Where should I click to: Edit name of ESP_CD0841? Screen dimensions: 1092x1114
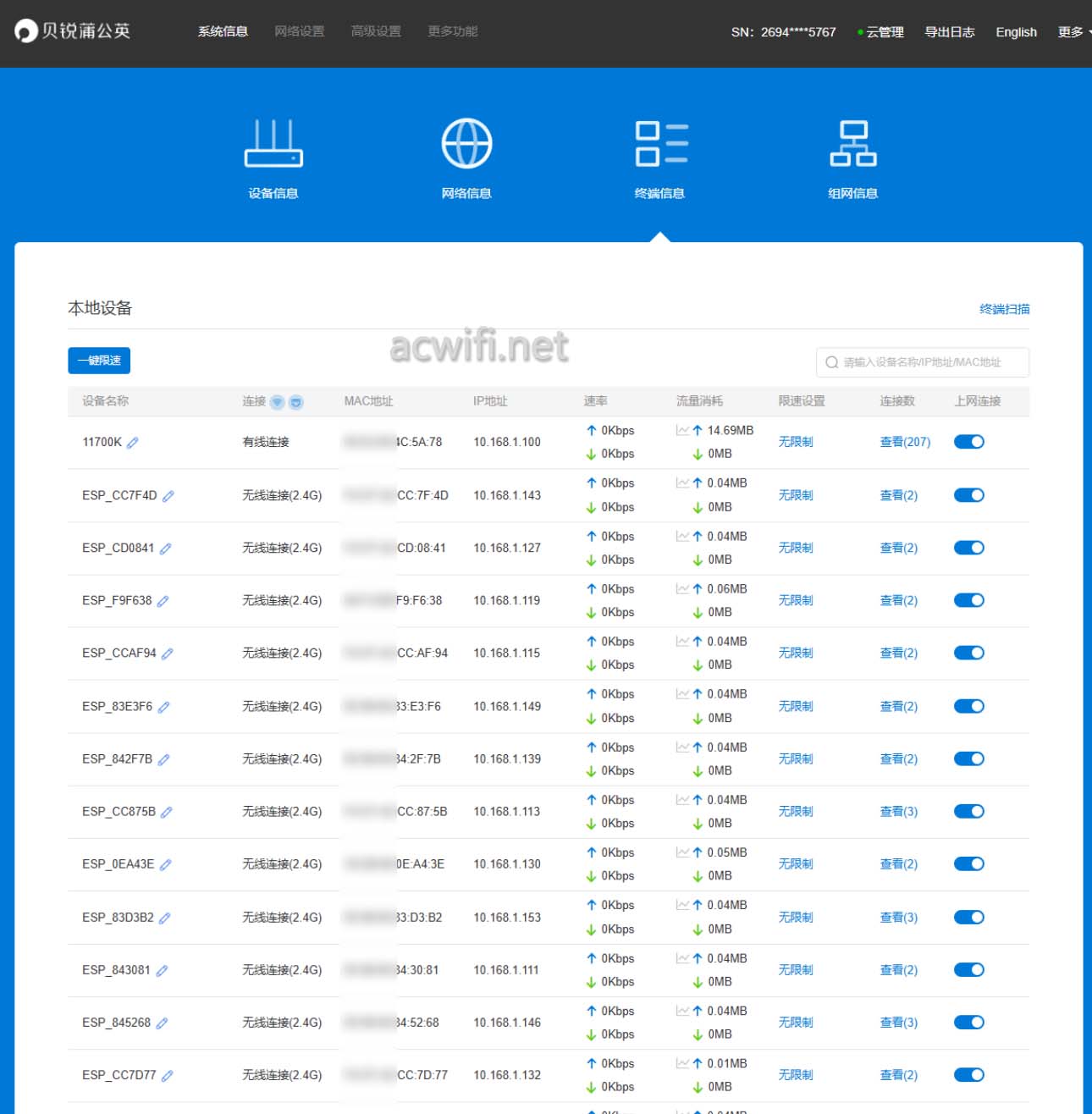[x=166, y=549]
